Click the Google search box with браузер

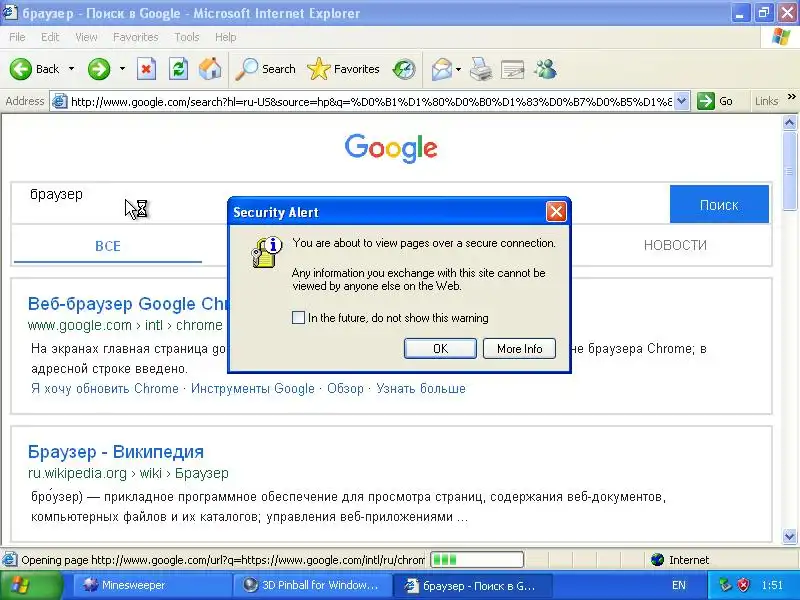pyautogui.click(x=340, y=204)
